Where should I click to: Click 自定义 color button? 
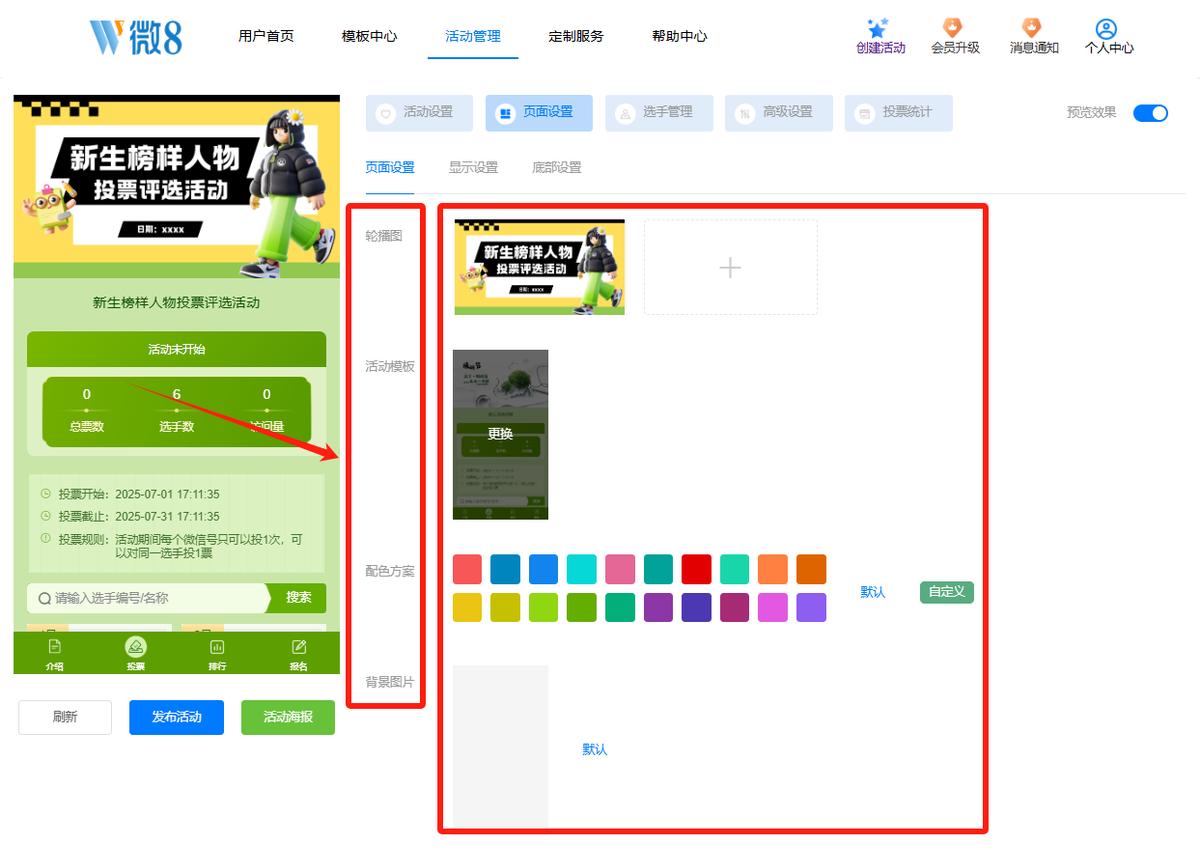pyautogui.click(x=946, y=591)
